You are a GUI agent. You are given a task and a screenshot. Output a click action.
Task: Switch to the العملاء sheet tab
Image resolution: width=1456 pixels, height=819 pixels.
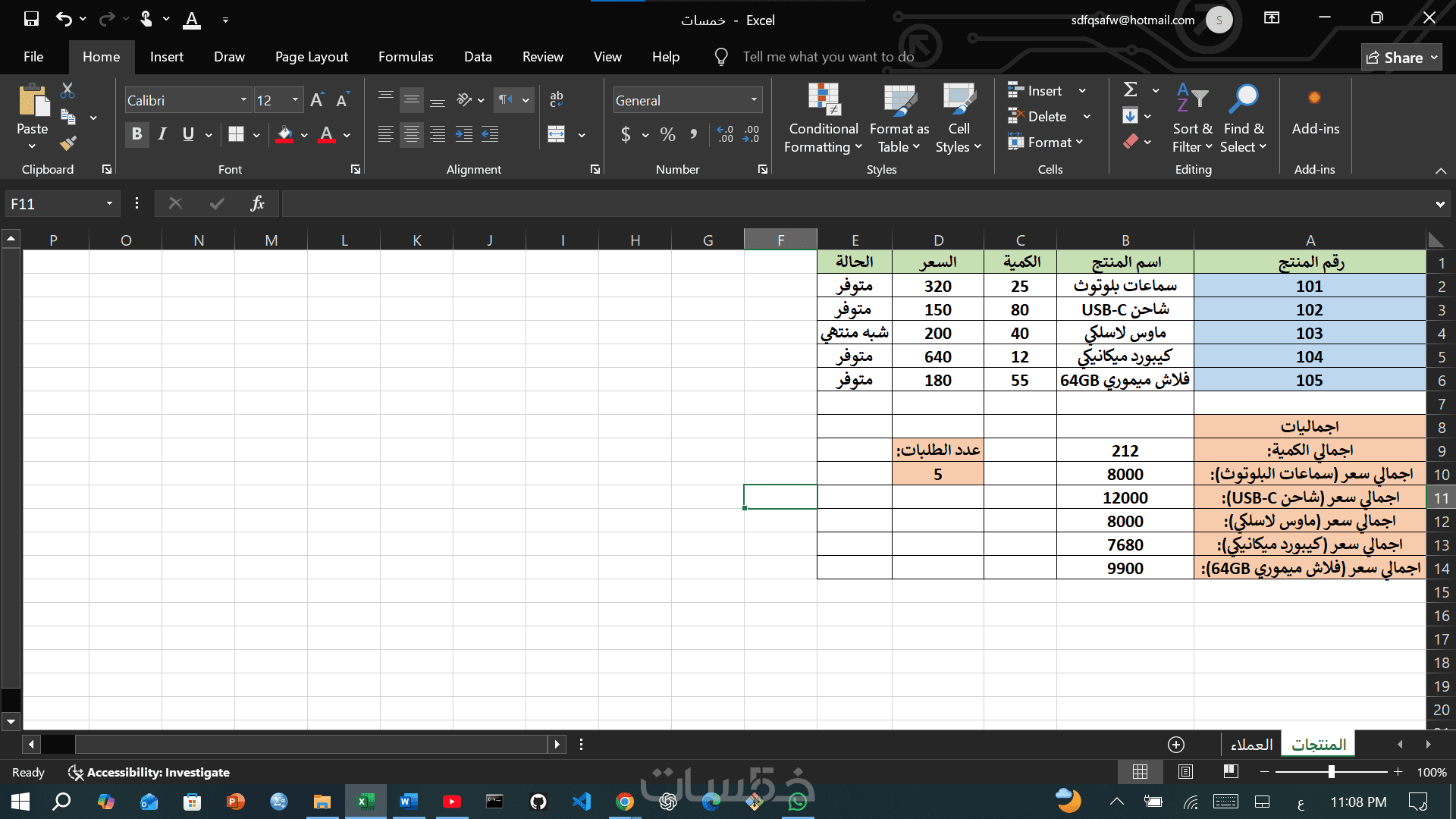1251,745
